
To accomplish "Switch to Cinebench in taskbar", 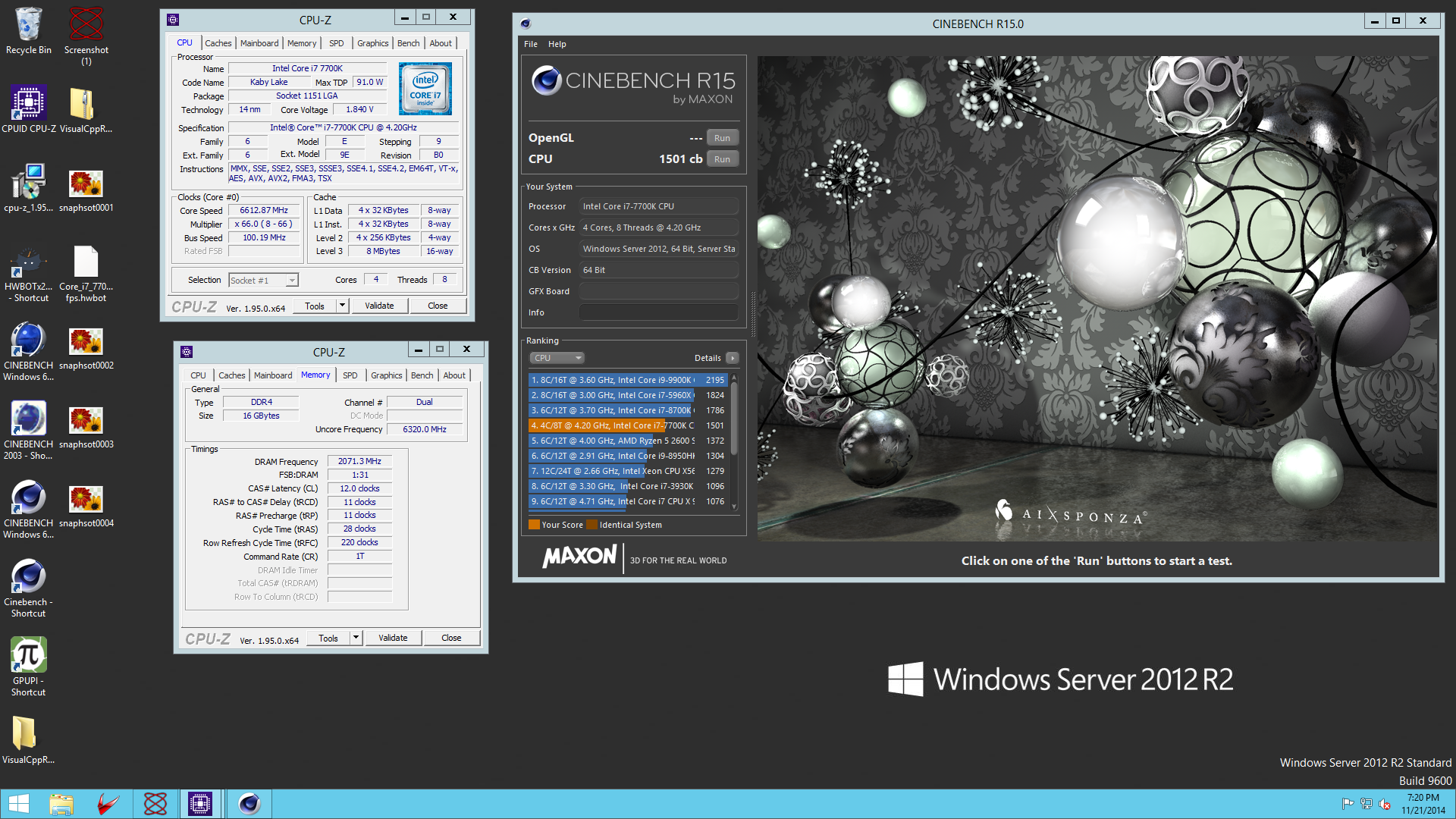I will (249, 804).
